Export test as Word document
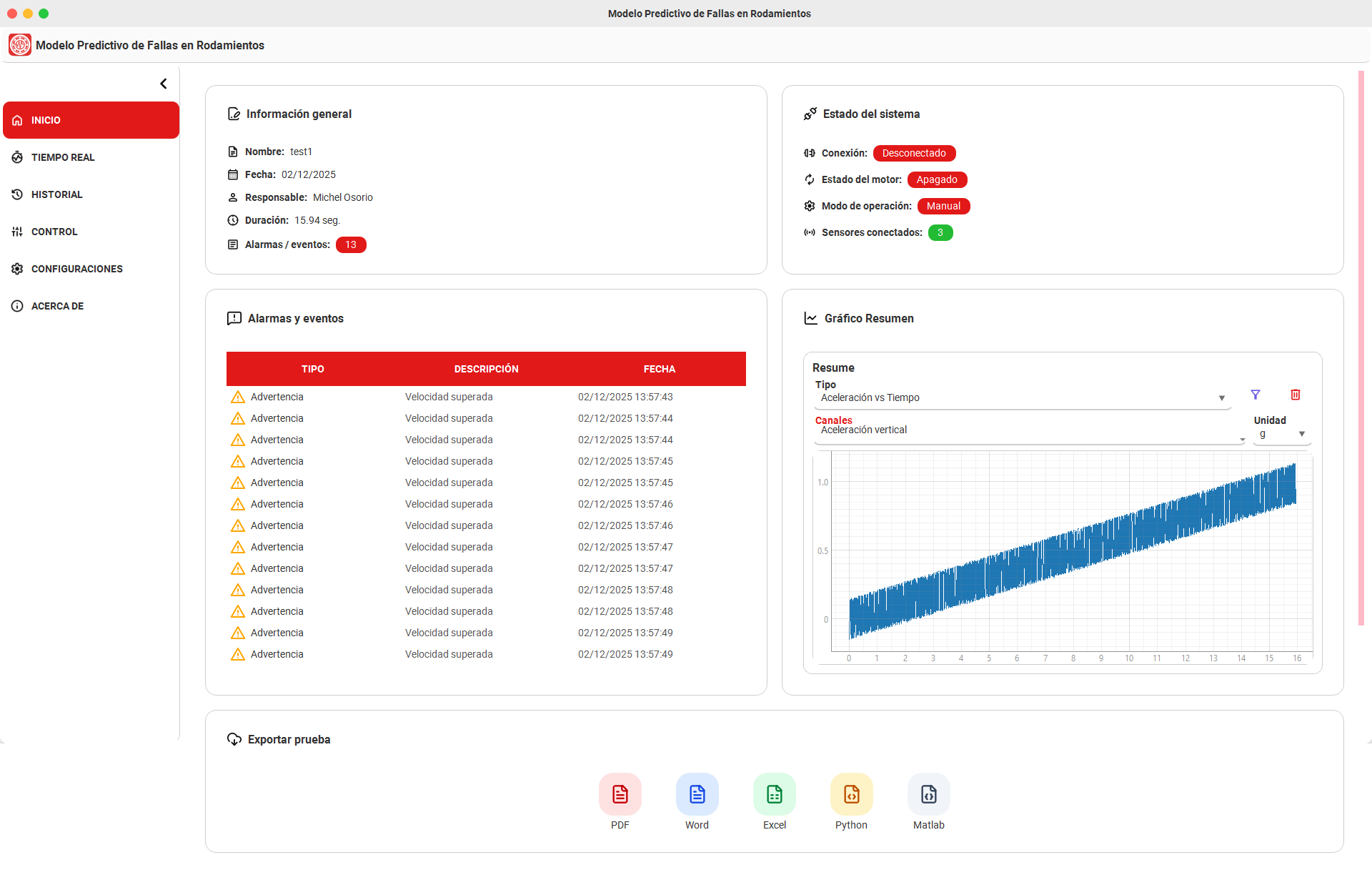1372x875 pixels. click(x=697, y=794)
